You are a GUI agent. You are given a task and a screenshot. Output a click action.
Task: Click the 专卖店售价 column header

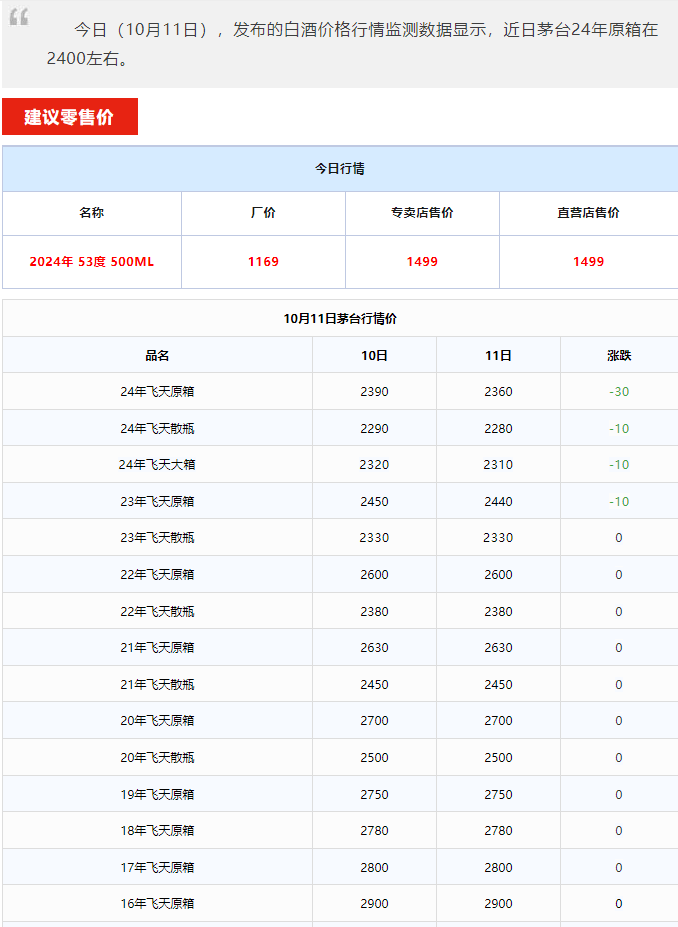click(x=422, y=213)
